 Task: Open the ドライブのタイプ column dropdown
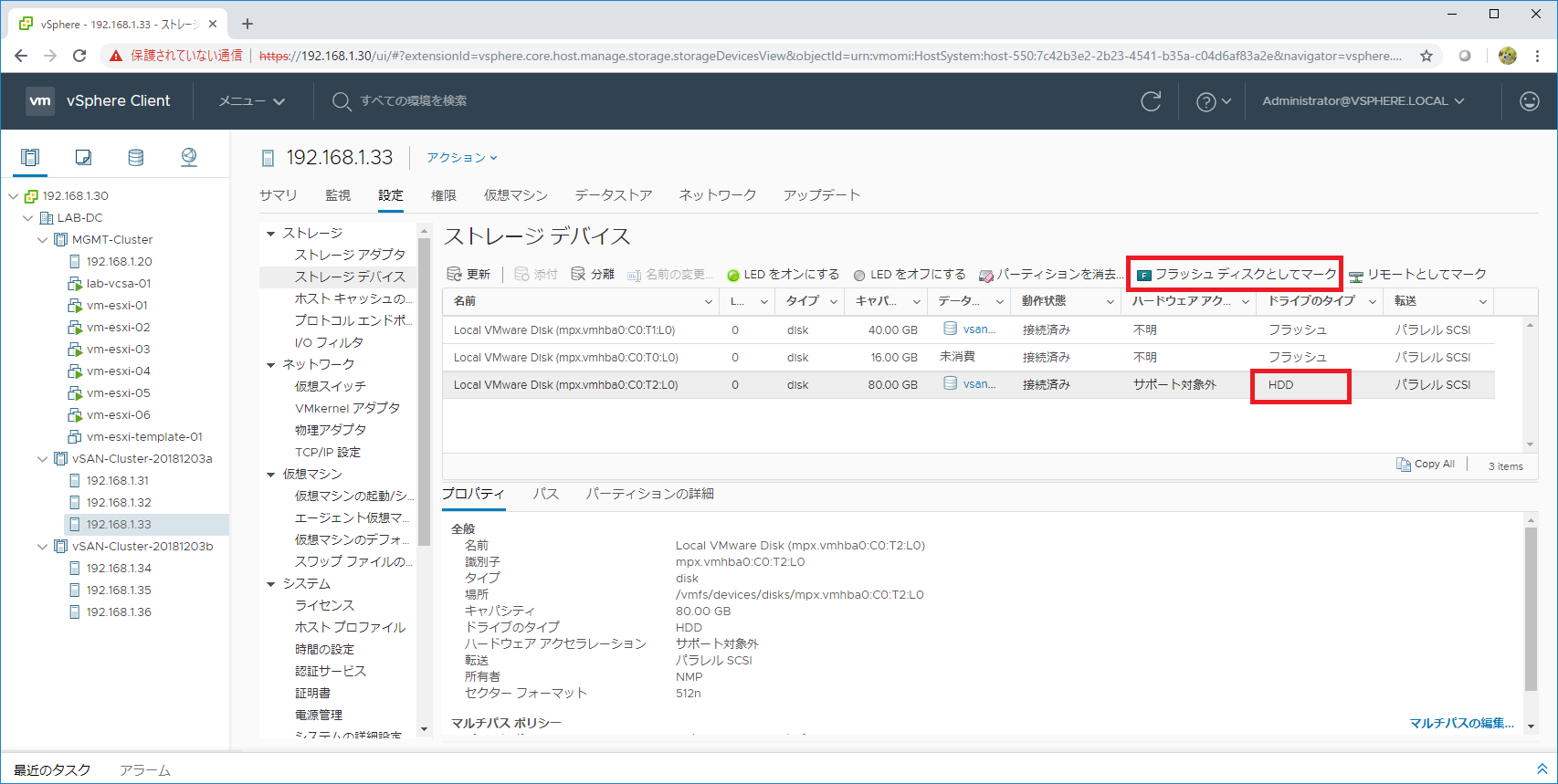1372,301
